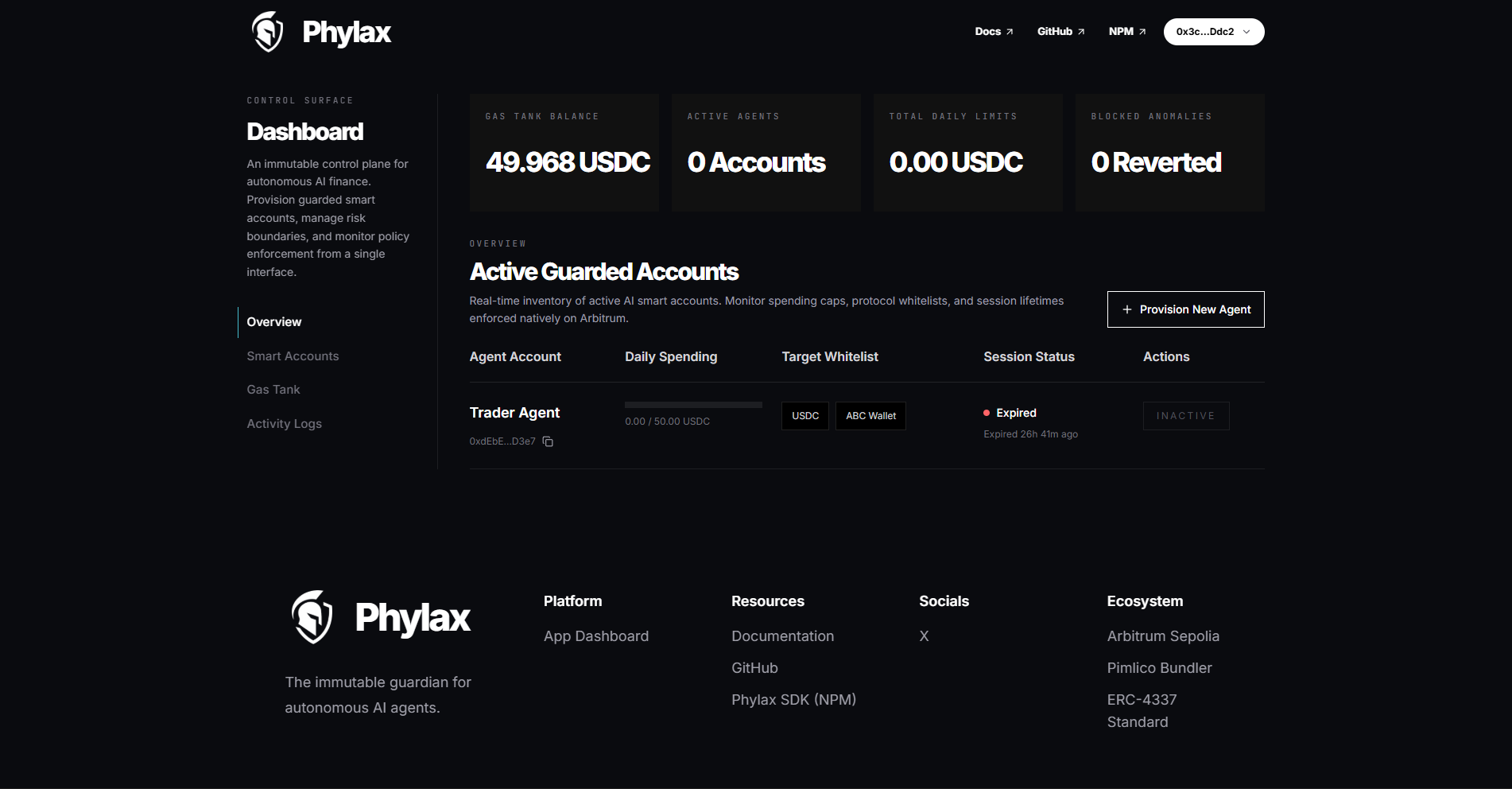Click the INACTIVE button for Trader Agent
Image resolution: width=1512 pixels, height=789 pixels.
(1186, 416)
